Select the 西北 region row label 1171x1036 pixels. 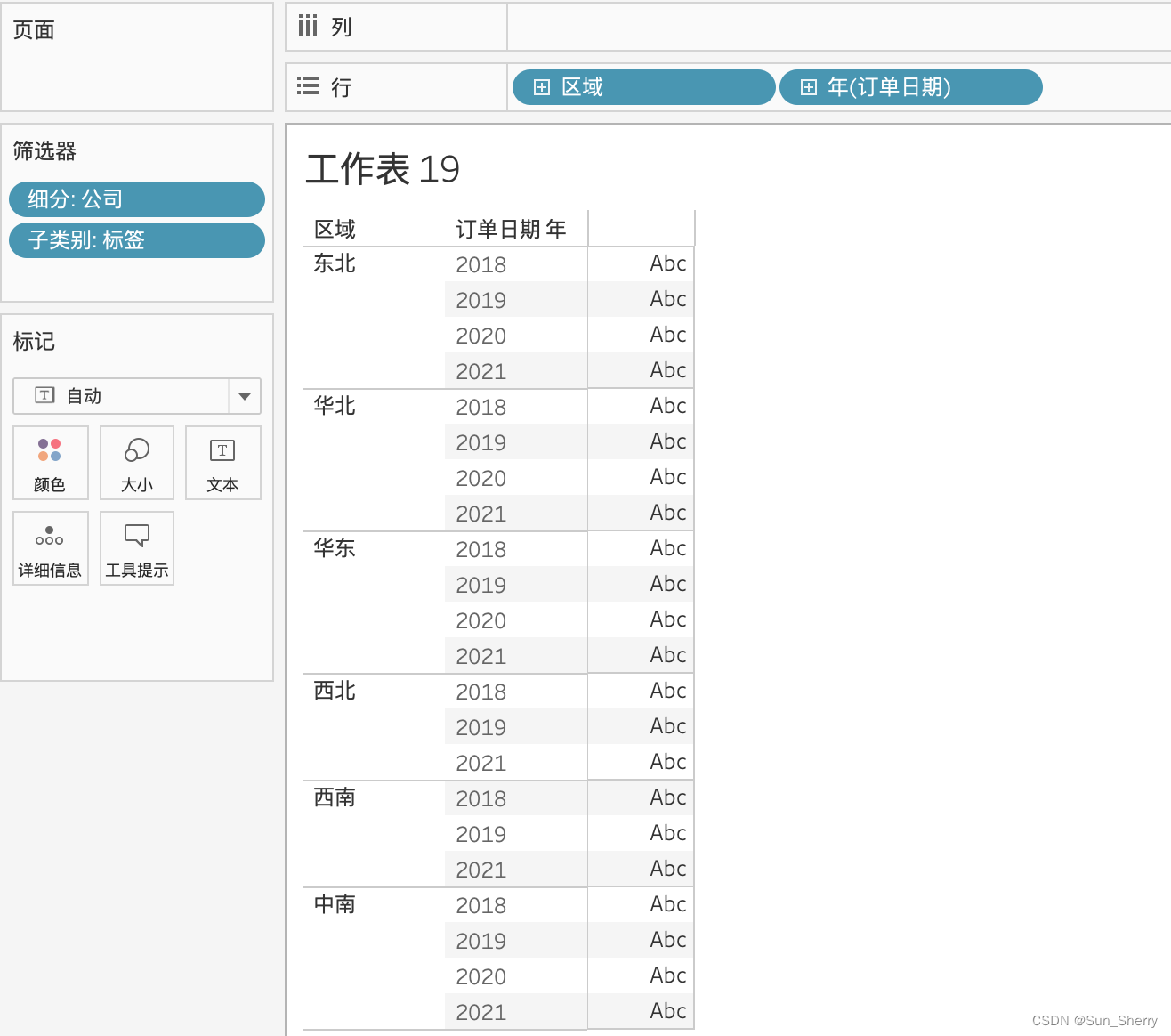pyautogui.click(x=335, y=691)
